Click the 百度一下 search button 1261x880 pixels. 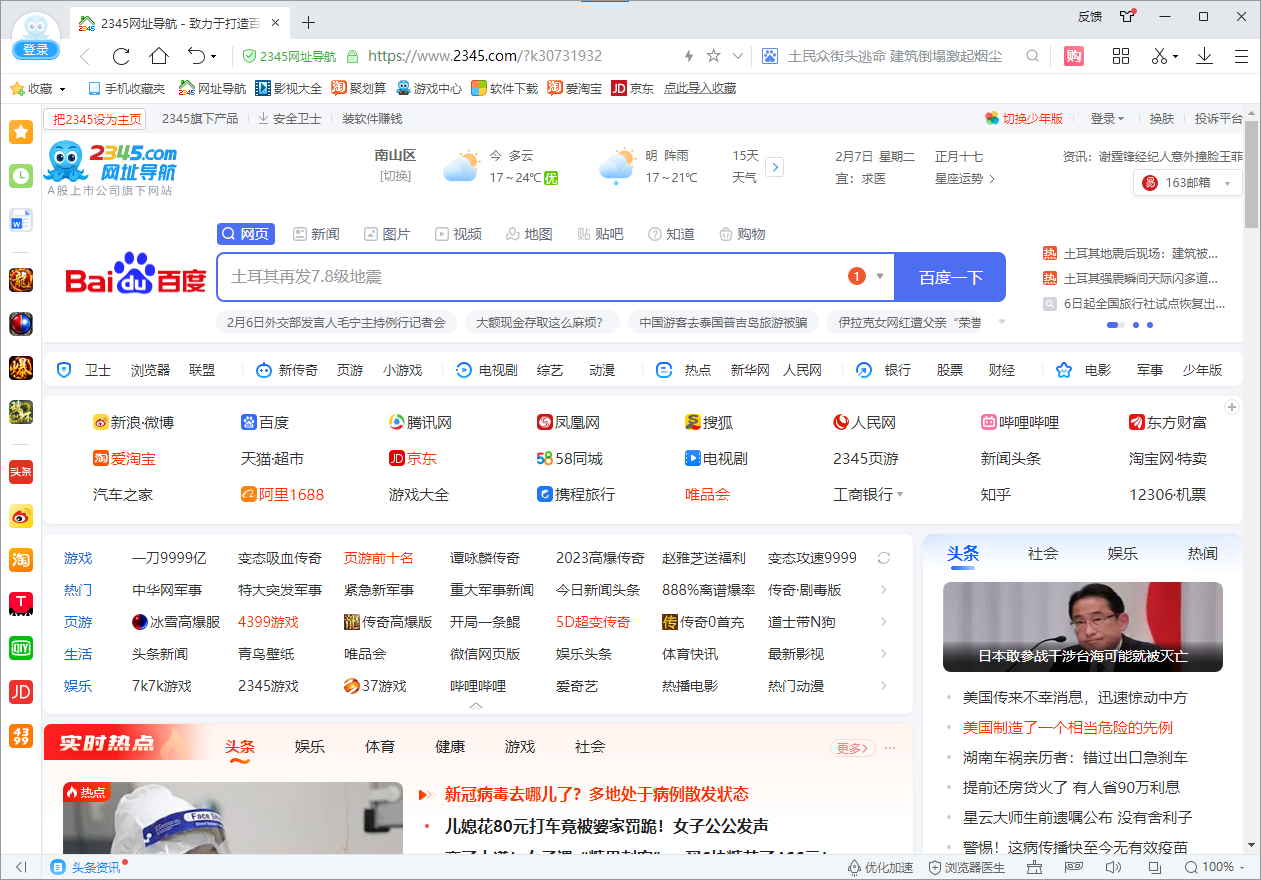pyautogui.click(x=950, y=277)
